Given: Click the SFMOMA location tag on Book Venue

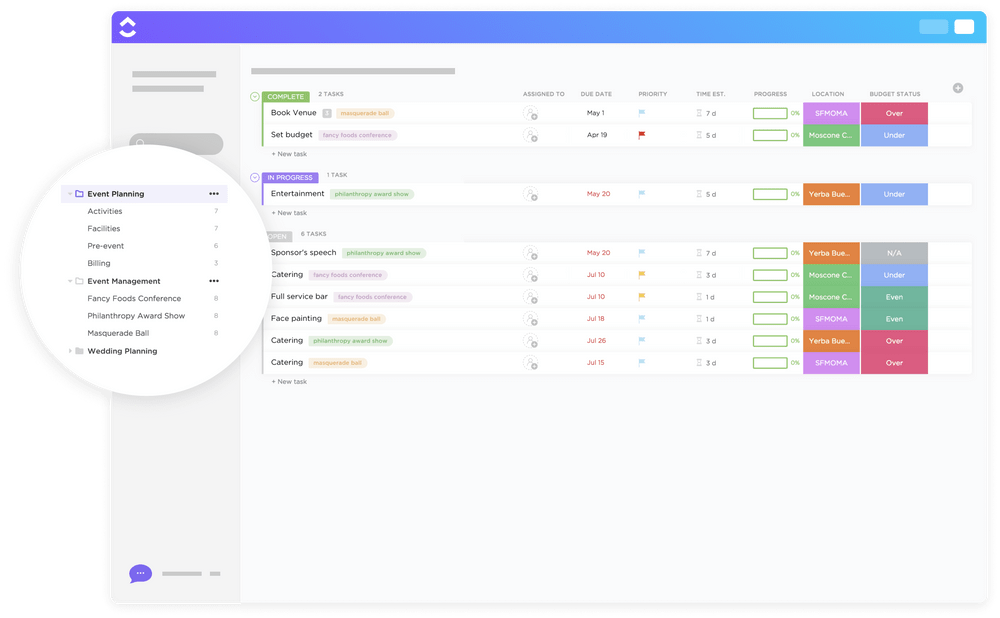Looking at the screenshot, I should click(831, 113).
